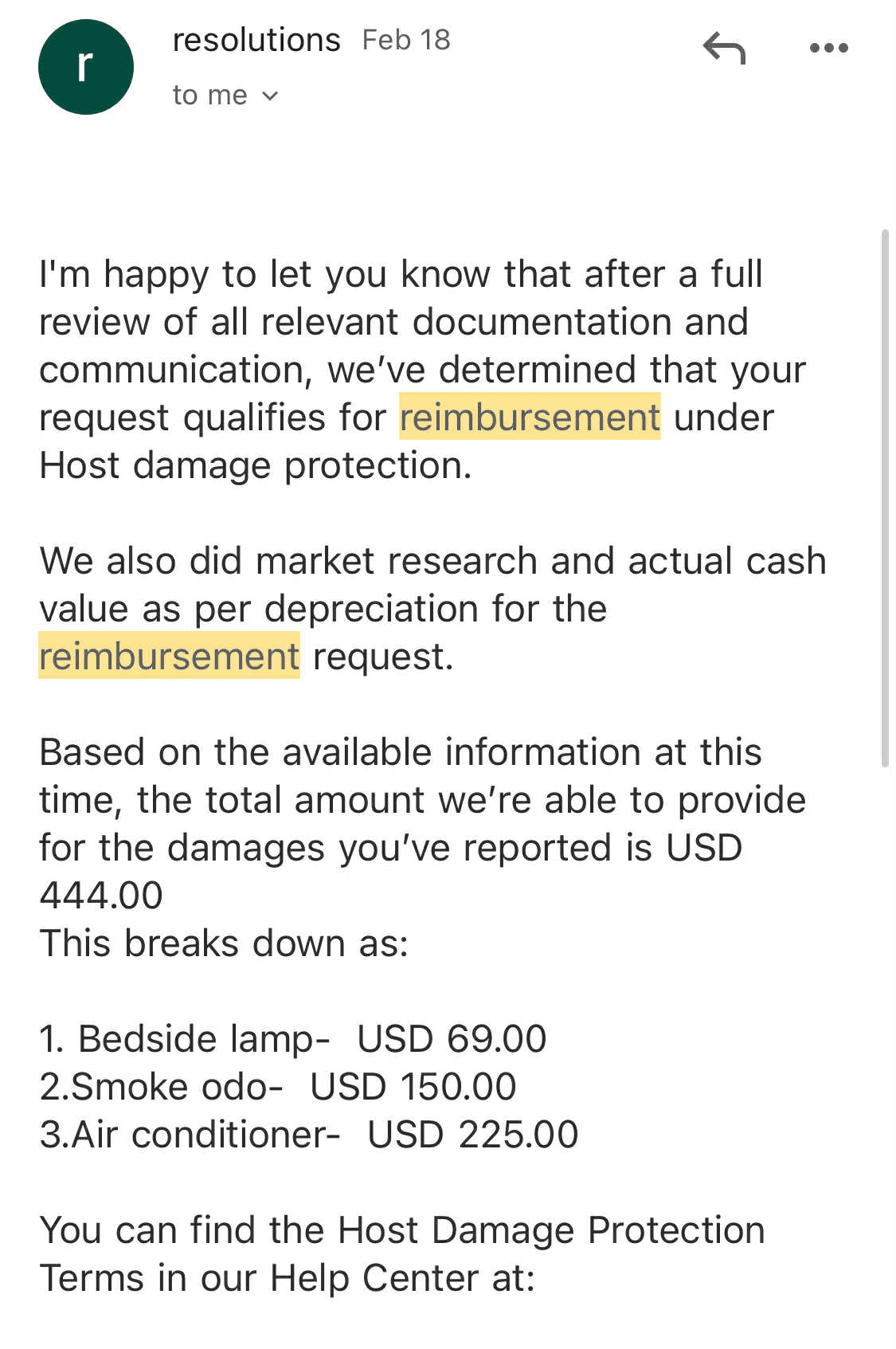Tap the "This breaks down as:" line
The width and height of the screenshot is (896, 1349).
[x=224, y=943]
